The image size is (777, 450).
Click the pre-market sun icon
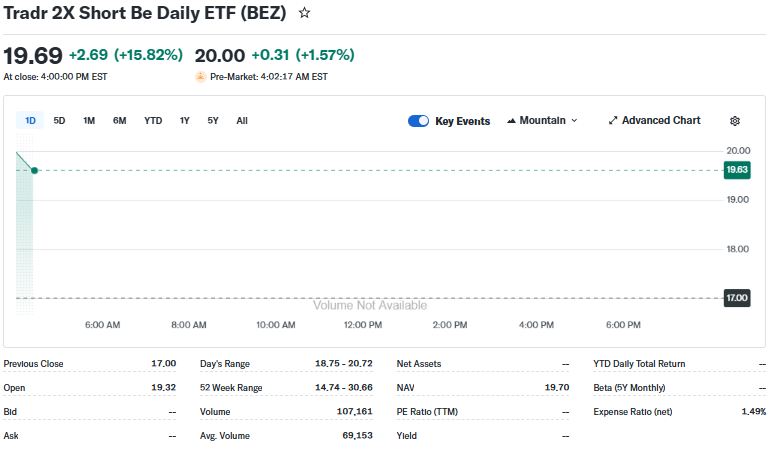pos(200,77)
